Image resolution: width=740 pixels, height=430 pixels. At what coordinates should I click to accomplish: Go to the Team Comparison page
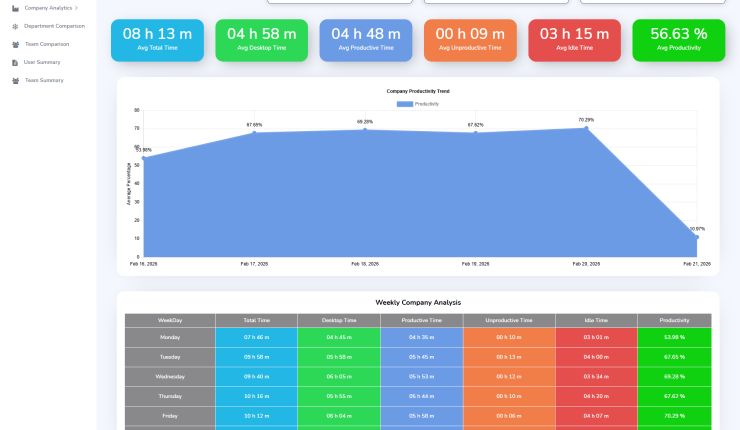(47, 44)
